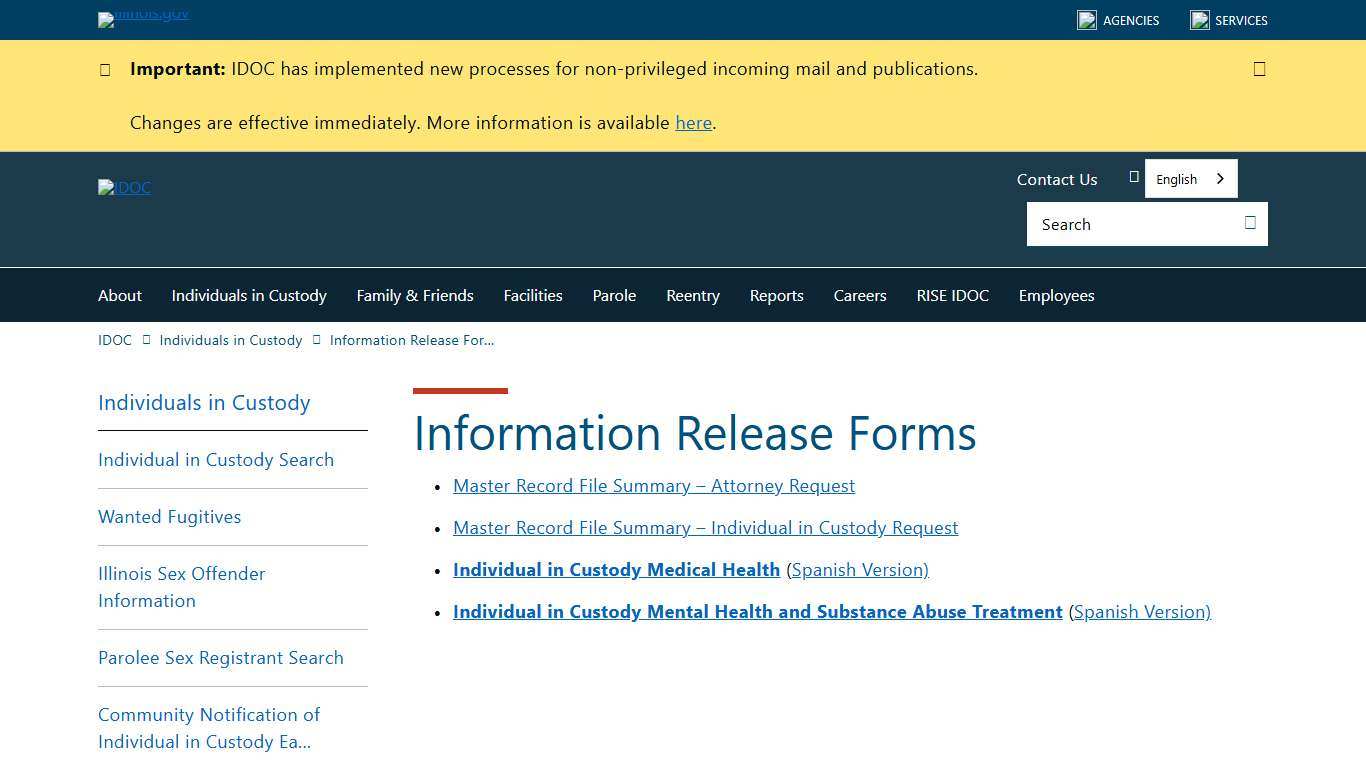1366x768 pixels.
Task: Dismiss the mail alert with the X icon
Action: (x=1259, y=68)
